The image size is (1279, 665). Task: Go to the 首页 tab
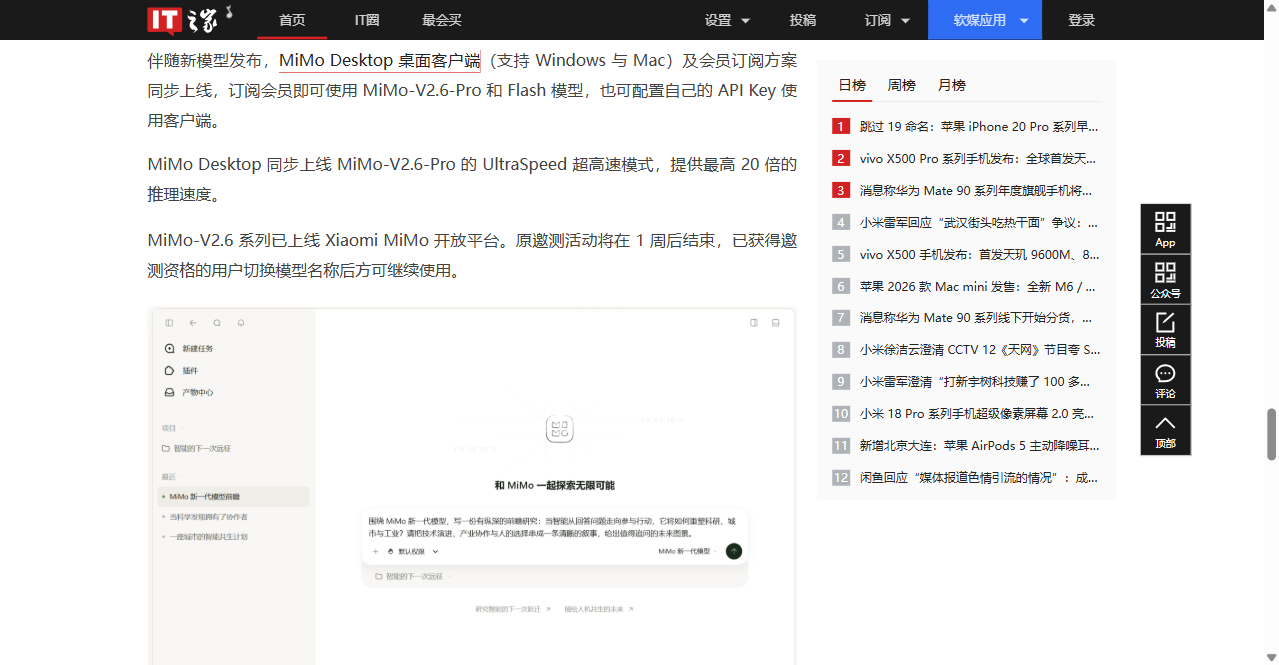point(292,20)
